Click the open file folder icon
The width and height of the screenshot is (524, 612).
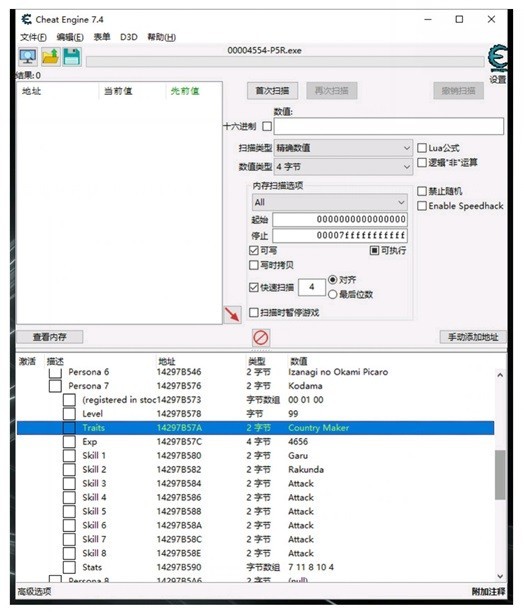click(50, 57)
